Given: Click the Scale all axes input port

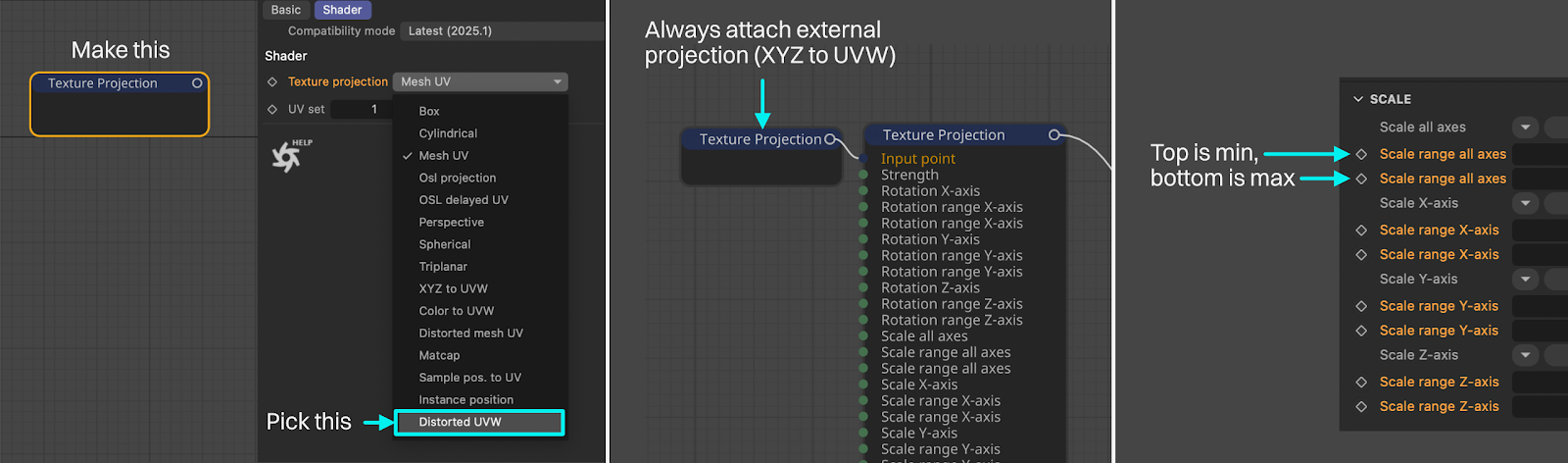Looking at the screenshot, I should [x=863, y=336].
